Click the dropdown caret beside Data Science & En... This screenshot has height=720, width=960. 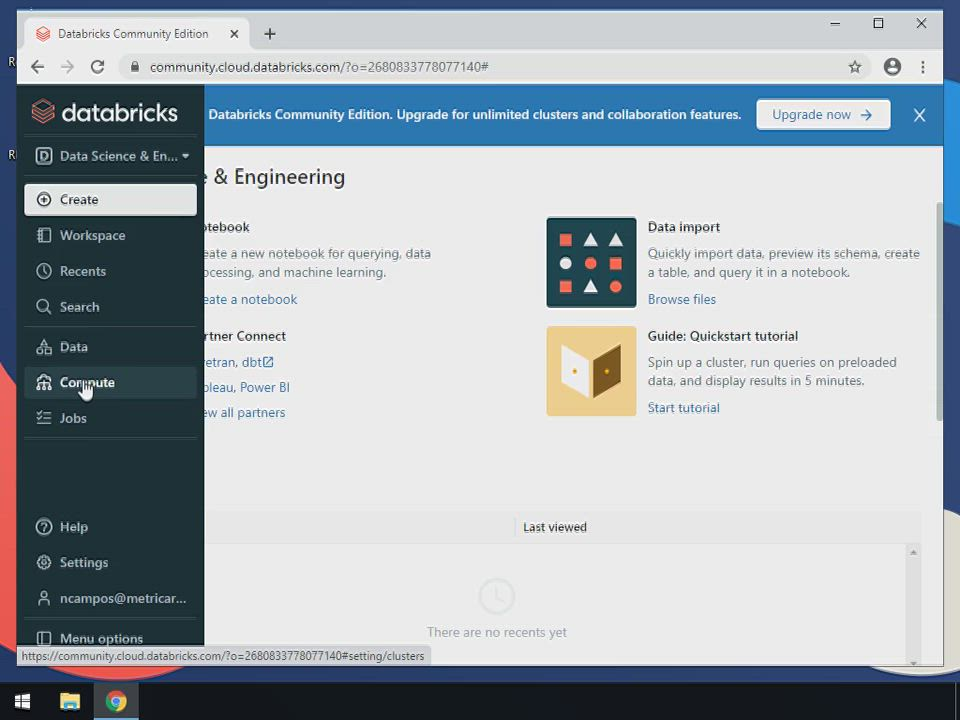pyautogui.click(x=186, y=156)
